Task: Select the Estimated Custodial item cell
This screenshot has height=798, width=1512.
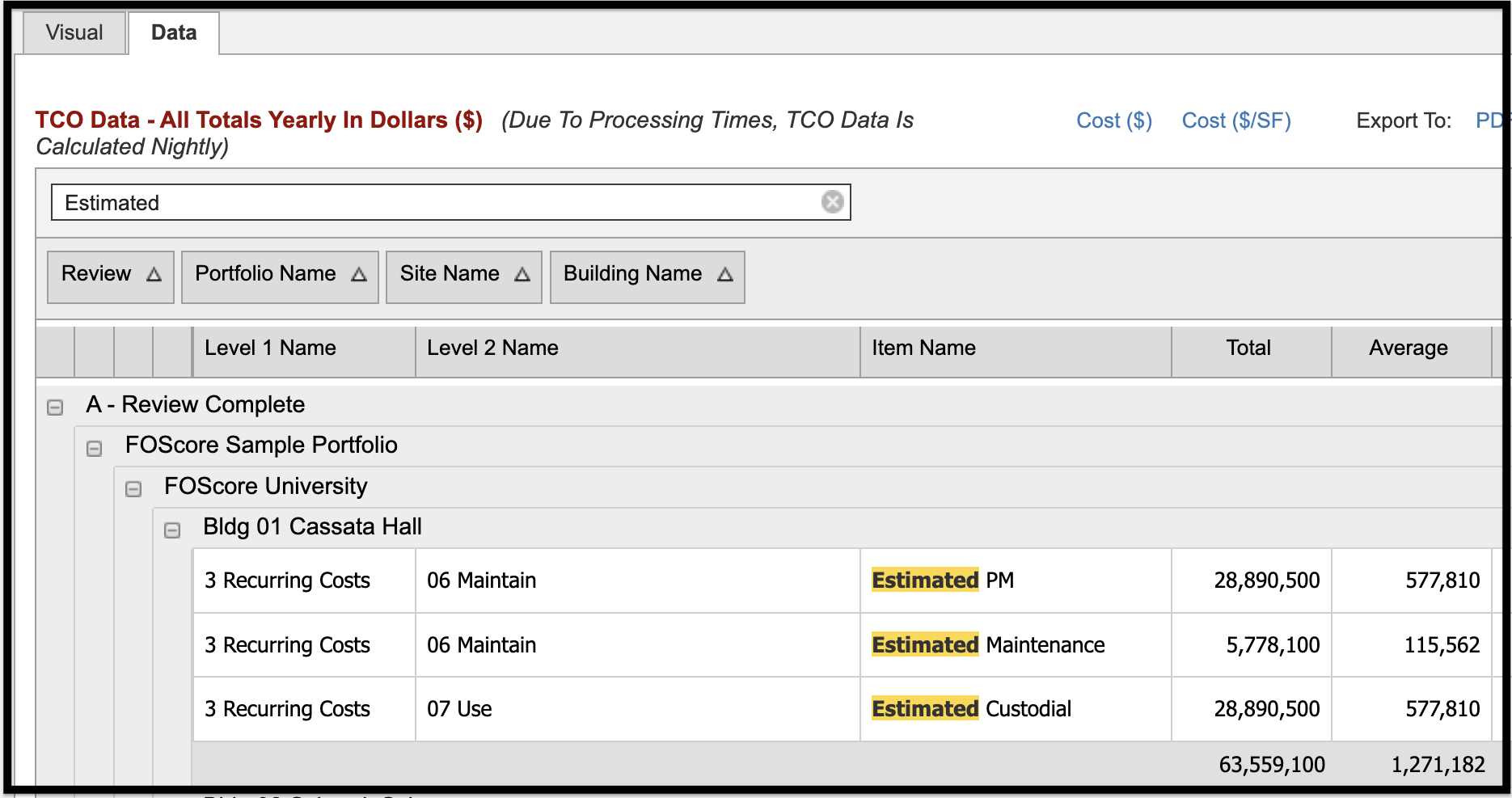Action: pyautogui.click(x=1016, y=709)
